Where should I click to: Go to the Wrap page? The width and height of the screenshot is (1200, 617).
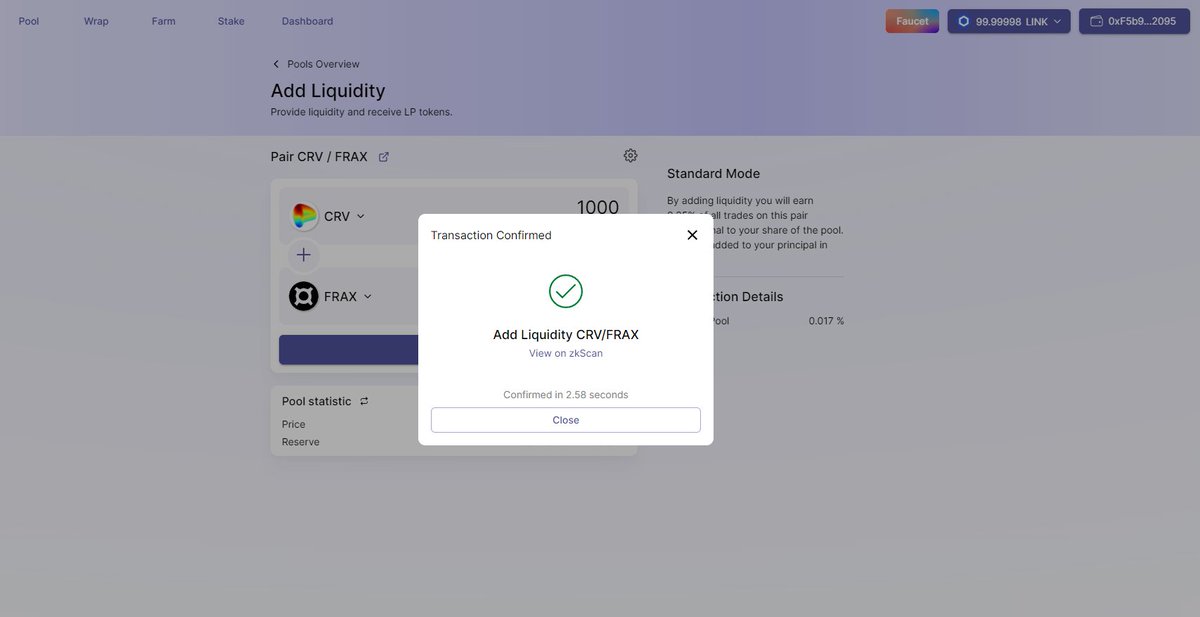96,21
